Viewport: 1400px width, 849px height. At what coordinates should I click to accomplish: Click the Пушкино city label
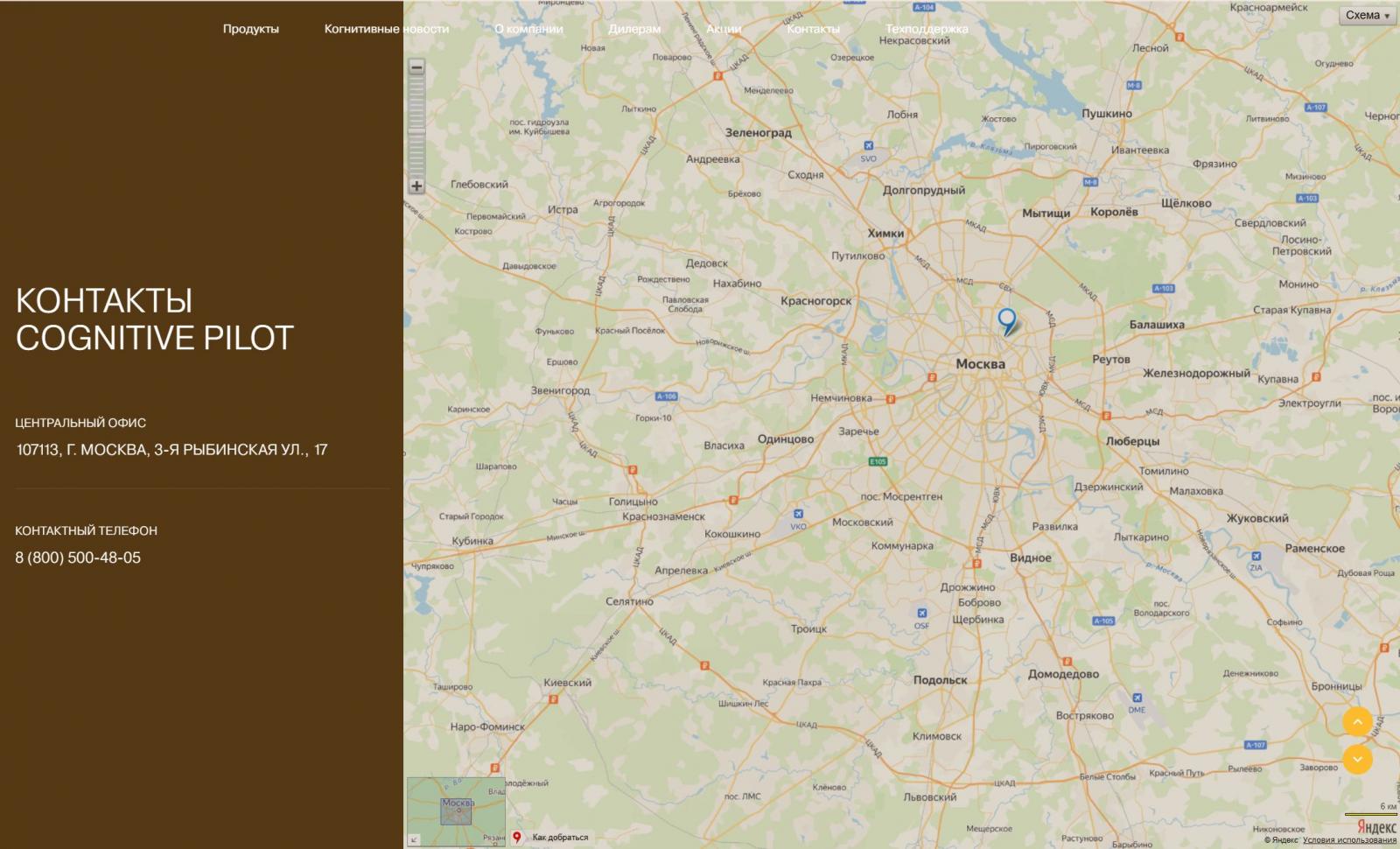[x=1107, y=114]
